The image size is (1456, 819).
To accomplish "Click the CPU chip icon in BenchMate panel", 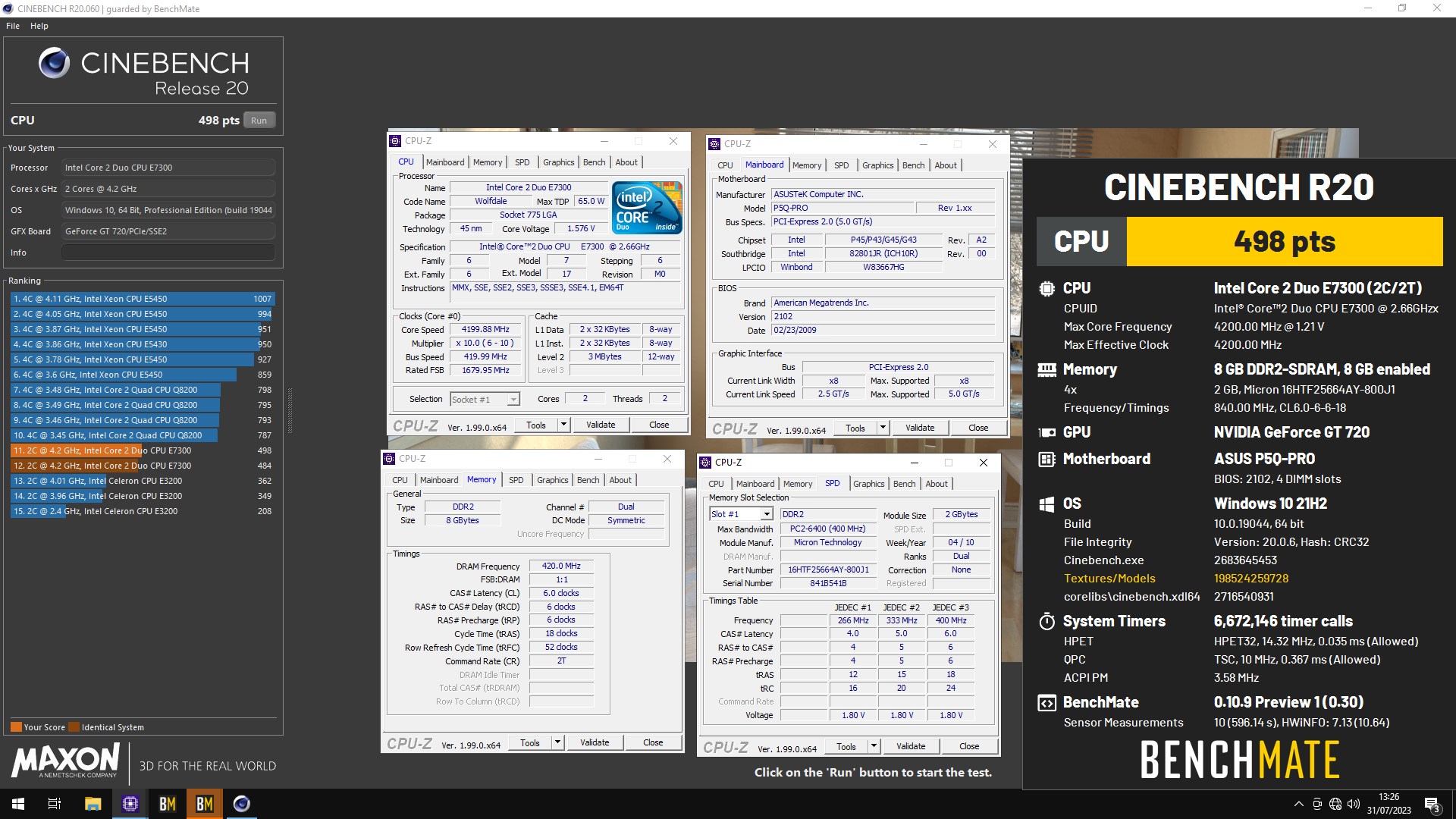I will pyautogui.click(x=1046, y=288).
